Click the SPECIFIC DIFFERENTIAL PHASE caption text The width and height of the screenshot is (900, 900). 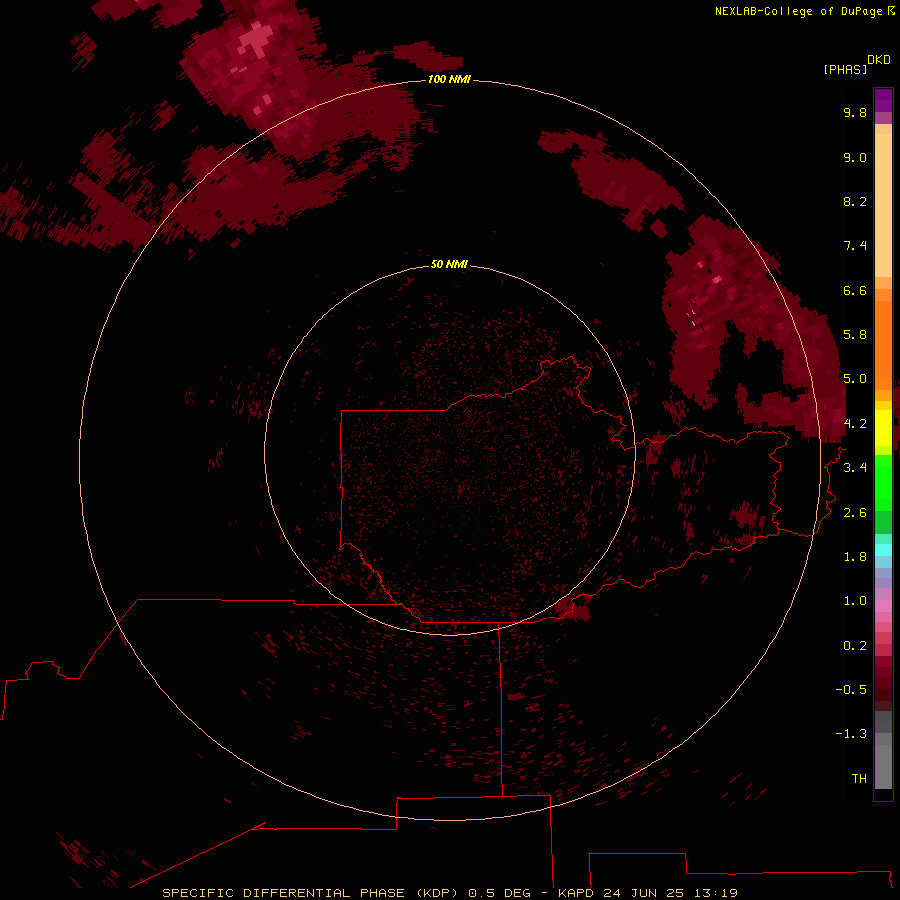pos(284,893)
